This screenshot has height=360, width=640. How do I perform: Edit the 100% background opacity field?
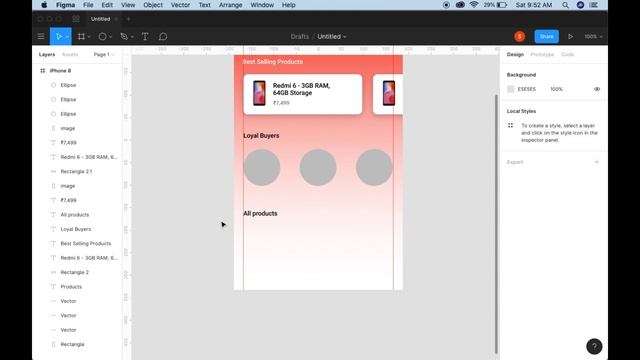click(x=556, y=89)
